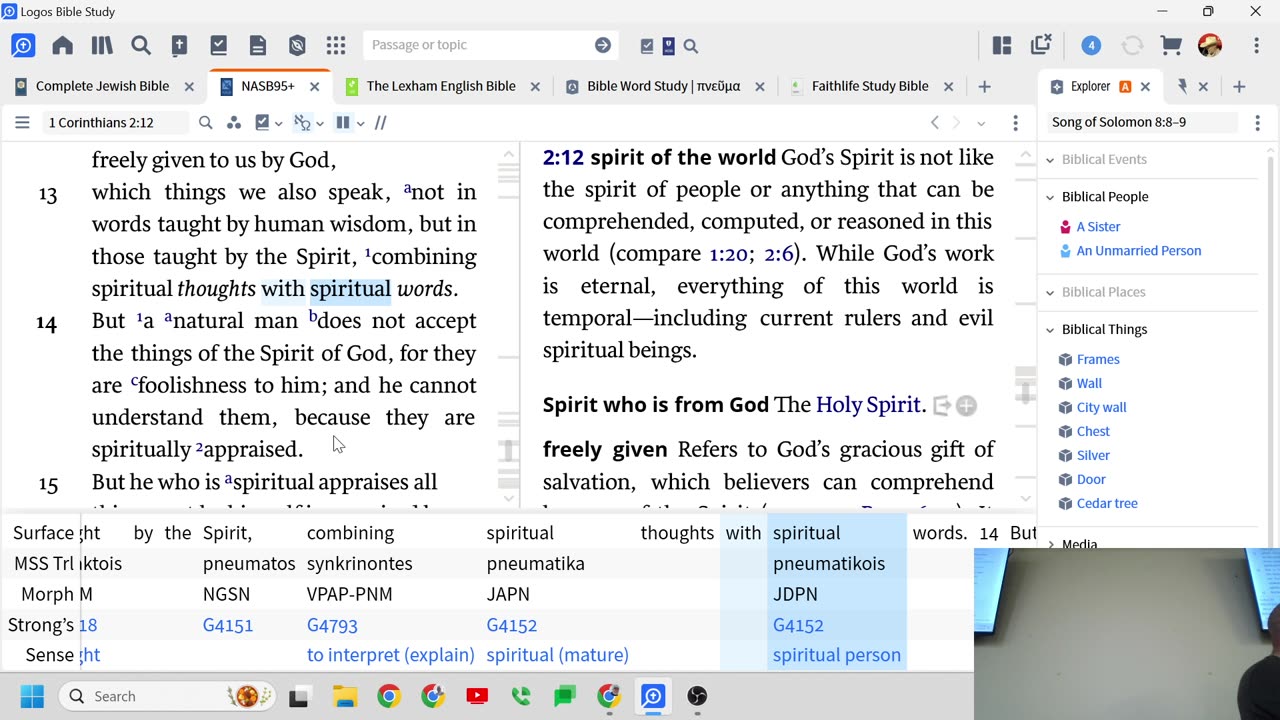Open the user profile avatar
The width and height of the screenshot is (1280, 720).
pyautogui.click(x=1210, y=45)
